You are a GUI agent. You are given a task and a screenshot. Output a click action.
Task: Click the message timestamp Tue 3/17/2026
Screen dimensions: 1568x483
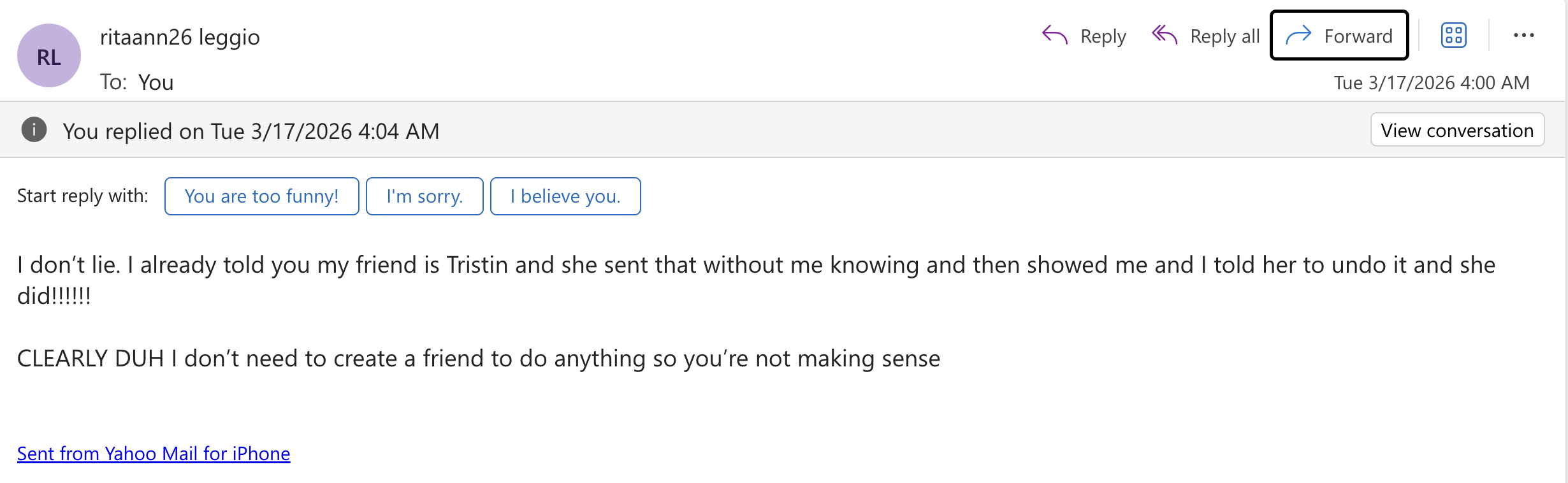coord(1431,83)
